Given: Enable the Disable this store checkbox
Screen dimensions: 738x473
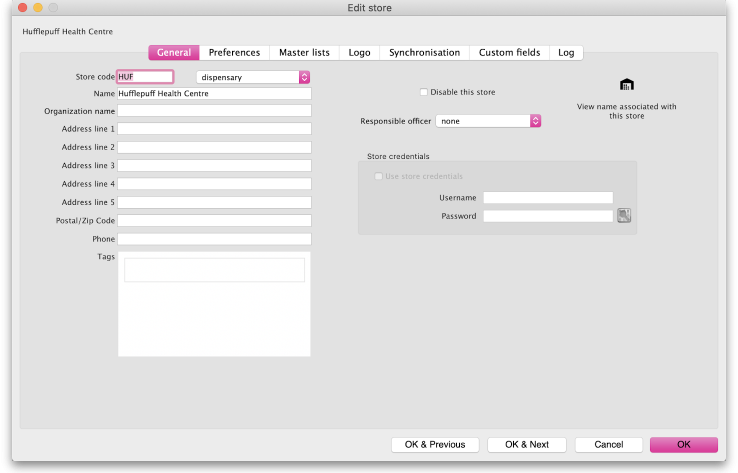Looking at the screenshot, I should click(424, 92).
